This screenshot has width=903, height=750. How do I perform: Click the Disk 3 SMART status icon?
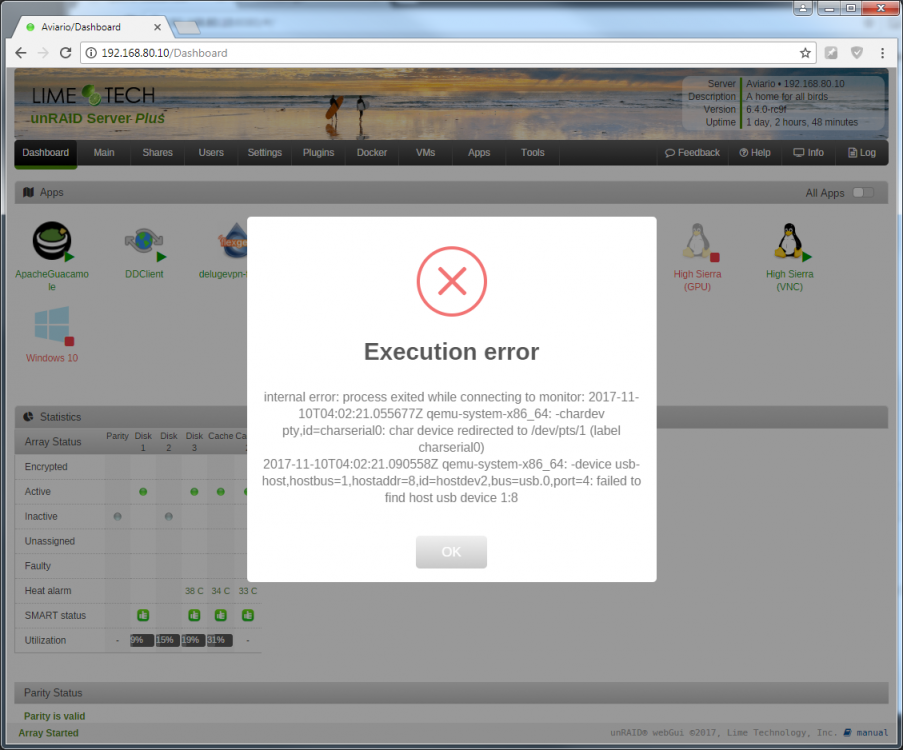[194, 615]
